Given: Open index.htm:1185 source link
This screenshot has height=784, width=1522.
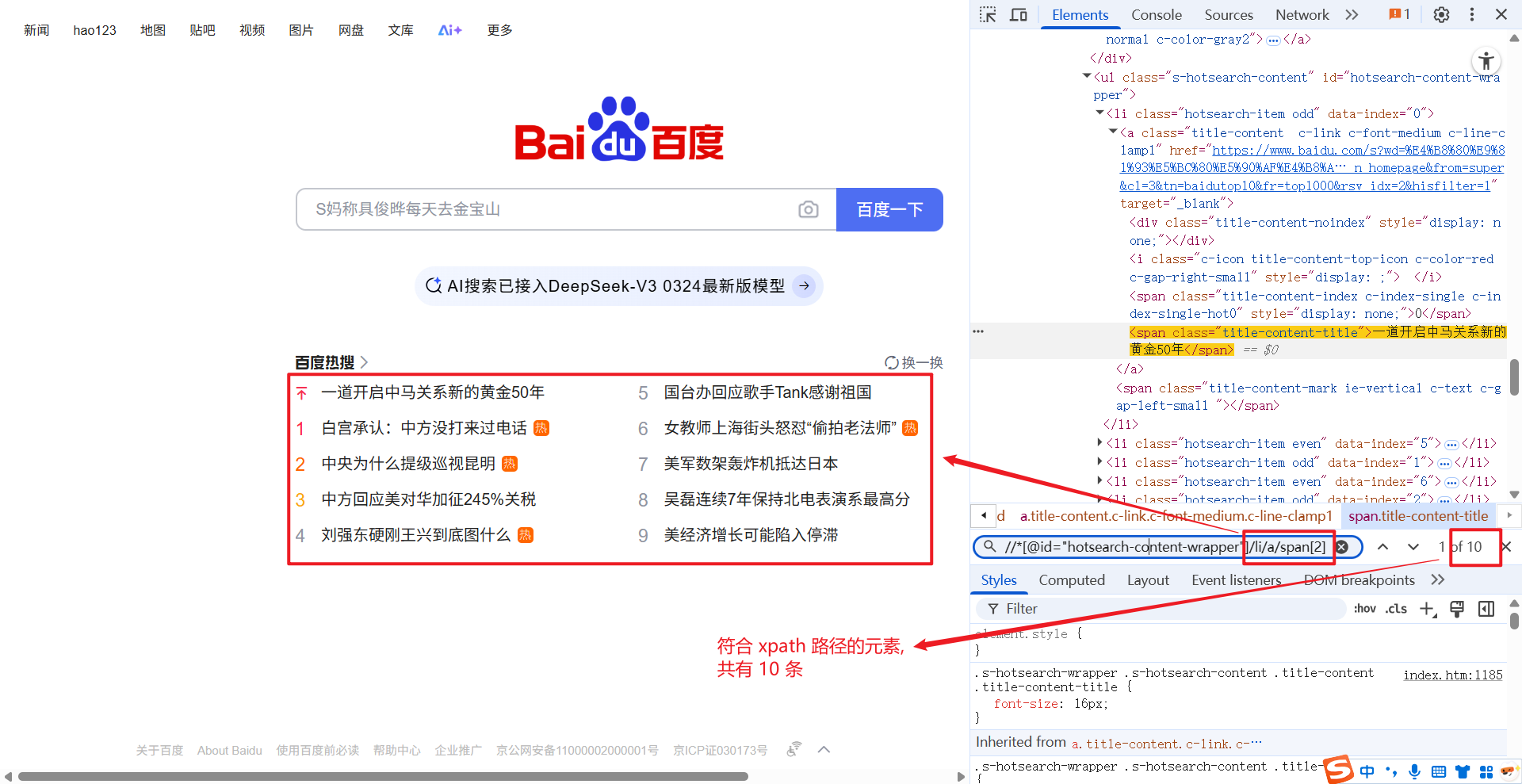Looking at the screenshot, I should [x=1452, y=675].
